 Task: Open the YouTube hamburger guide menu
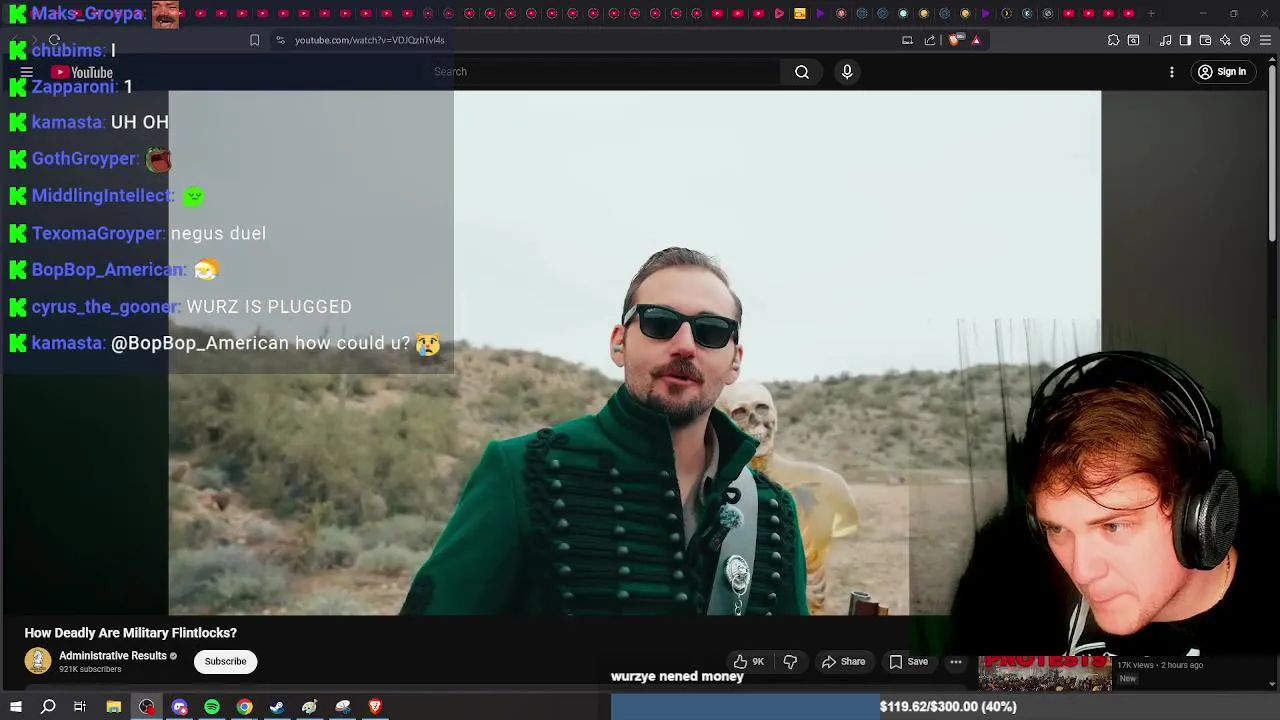point(27,72)
